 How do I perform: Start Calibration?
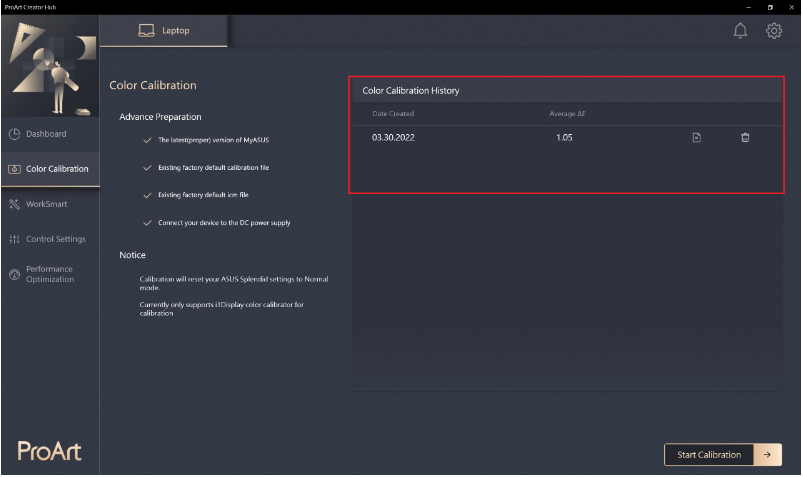[723, 454]
